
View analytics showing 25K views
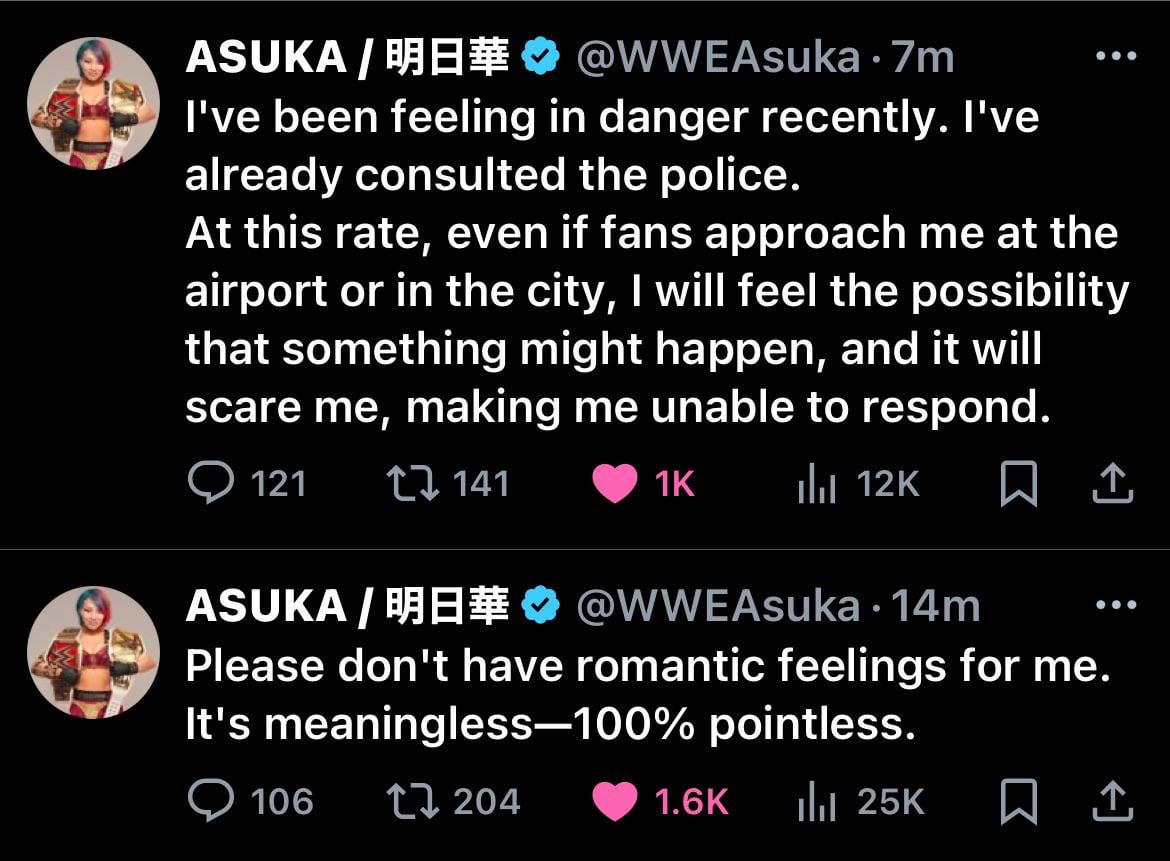pyautogui.click(x=816, y=802)
